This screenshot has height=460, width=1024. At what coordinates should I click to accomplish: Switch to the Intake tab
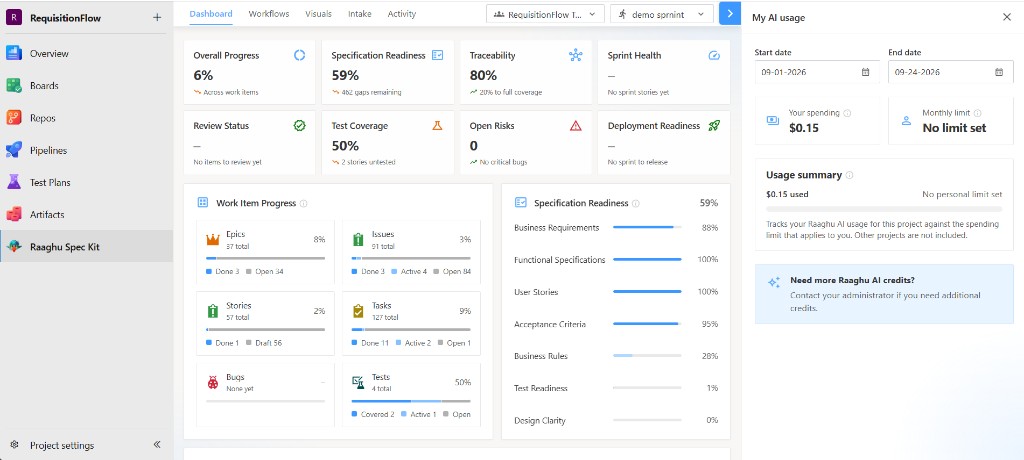click(360, 14)
